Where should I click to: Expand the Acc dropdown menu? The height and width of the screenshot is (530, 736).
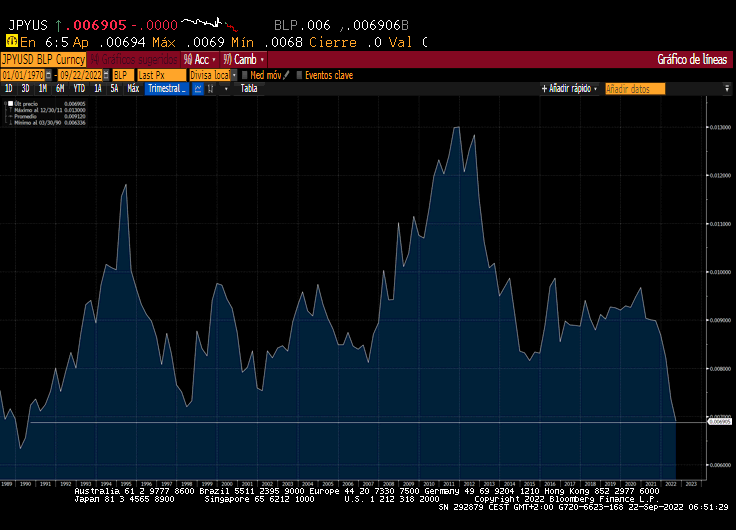(x=200, y=60)
